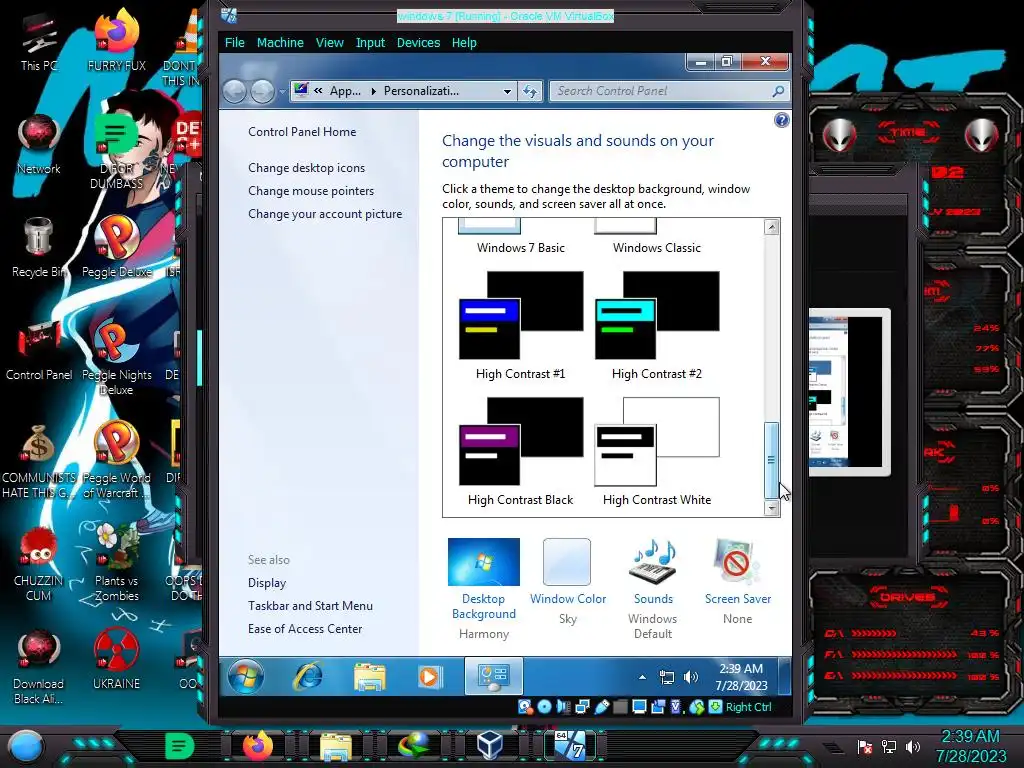
Task: Open the View menu
Action: coord(329,42)
